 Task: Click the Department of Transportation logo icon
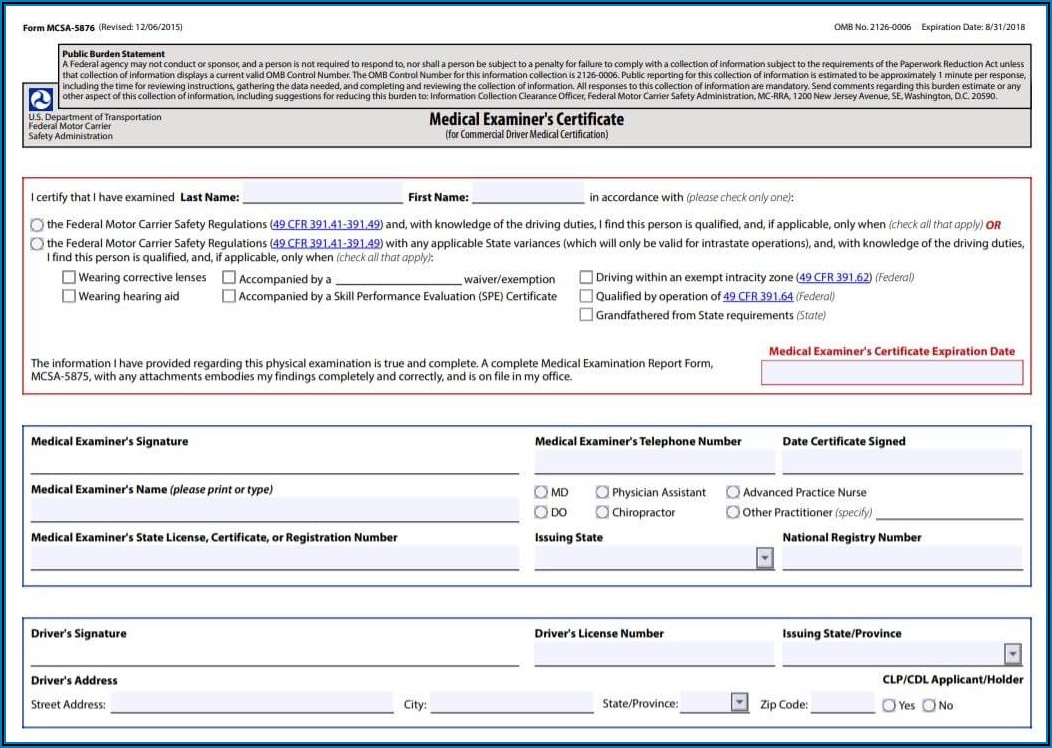[x=41, y=99]
